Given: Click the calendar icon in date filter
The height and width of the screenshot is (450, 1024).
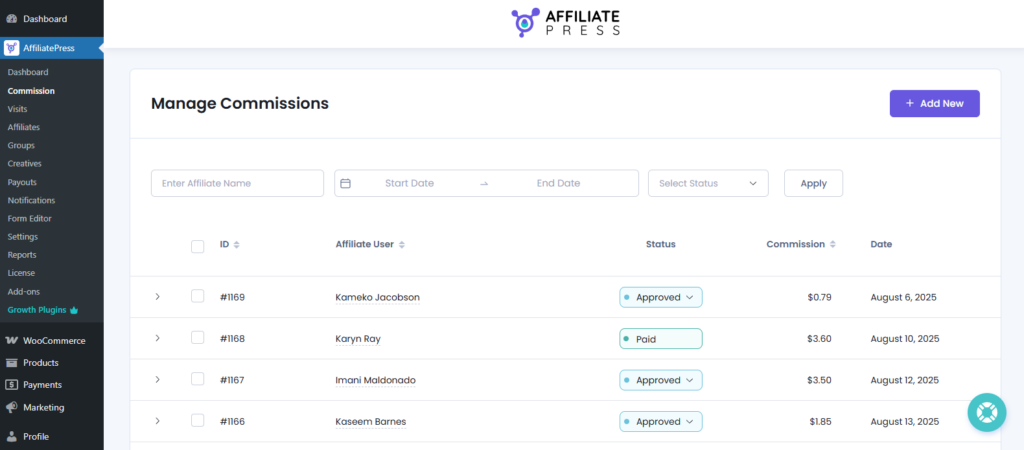Looking at the screenshot, I should tap(346, 184).
